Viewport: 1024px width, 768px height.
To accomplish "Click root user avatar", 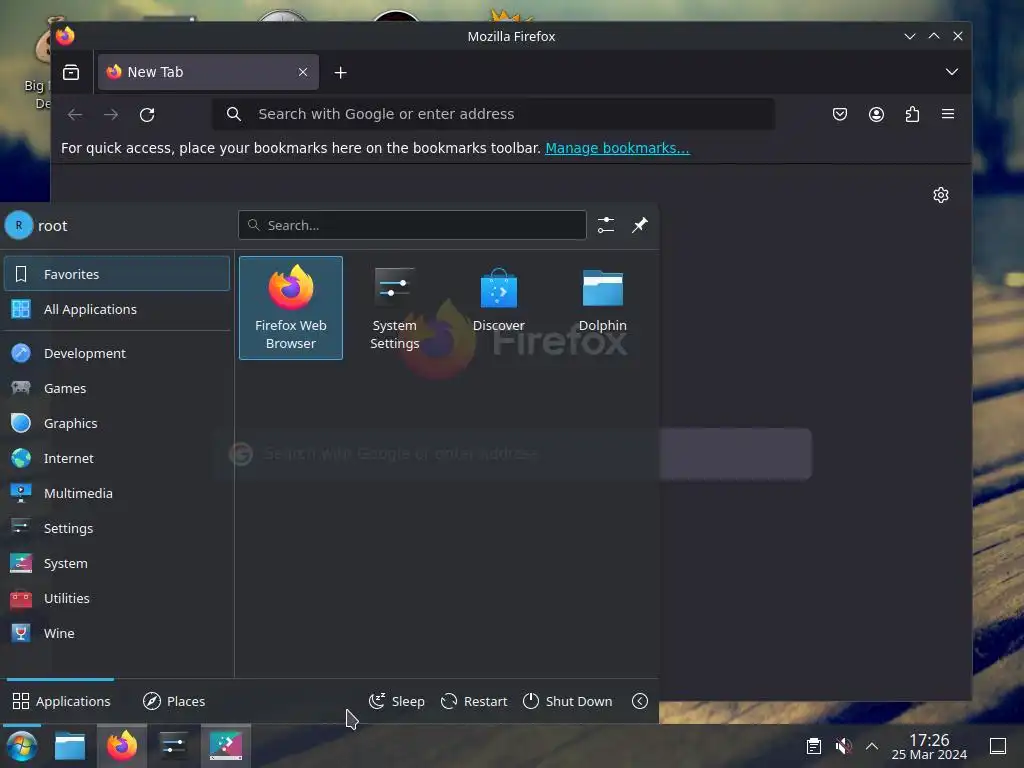I will [x=19, y=225].
